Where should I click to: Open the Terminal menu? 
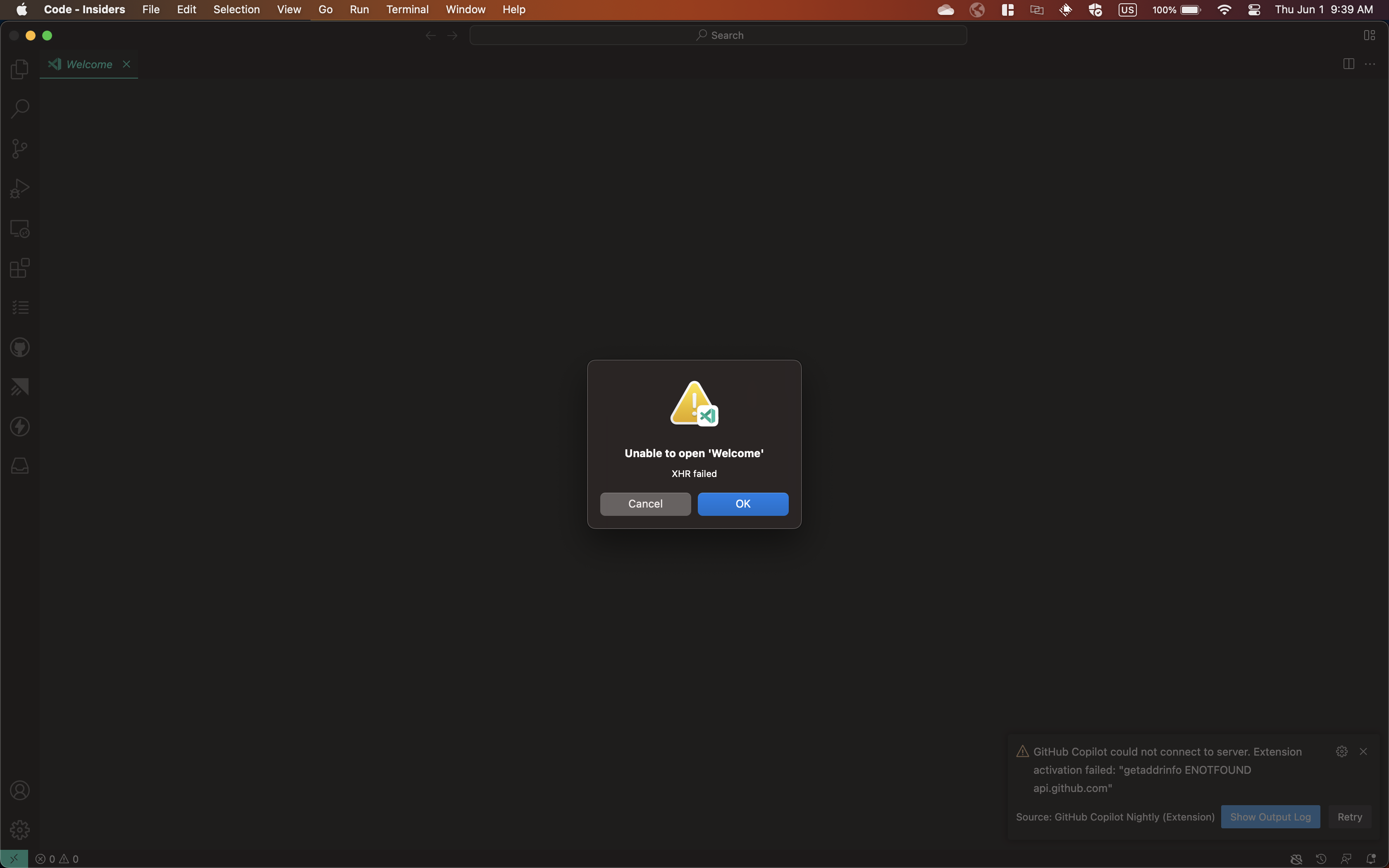click(408, 10)
